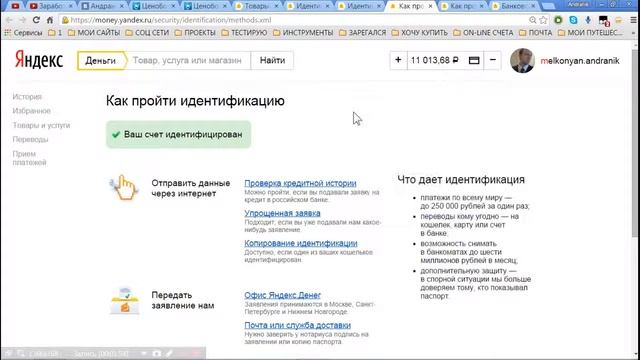Open the browser home page icon
Viewport: 640px width, 360px height.
tap(50, 20)
